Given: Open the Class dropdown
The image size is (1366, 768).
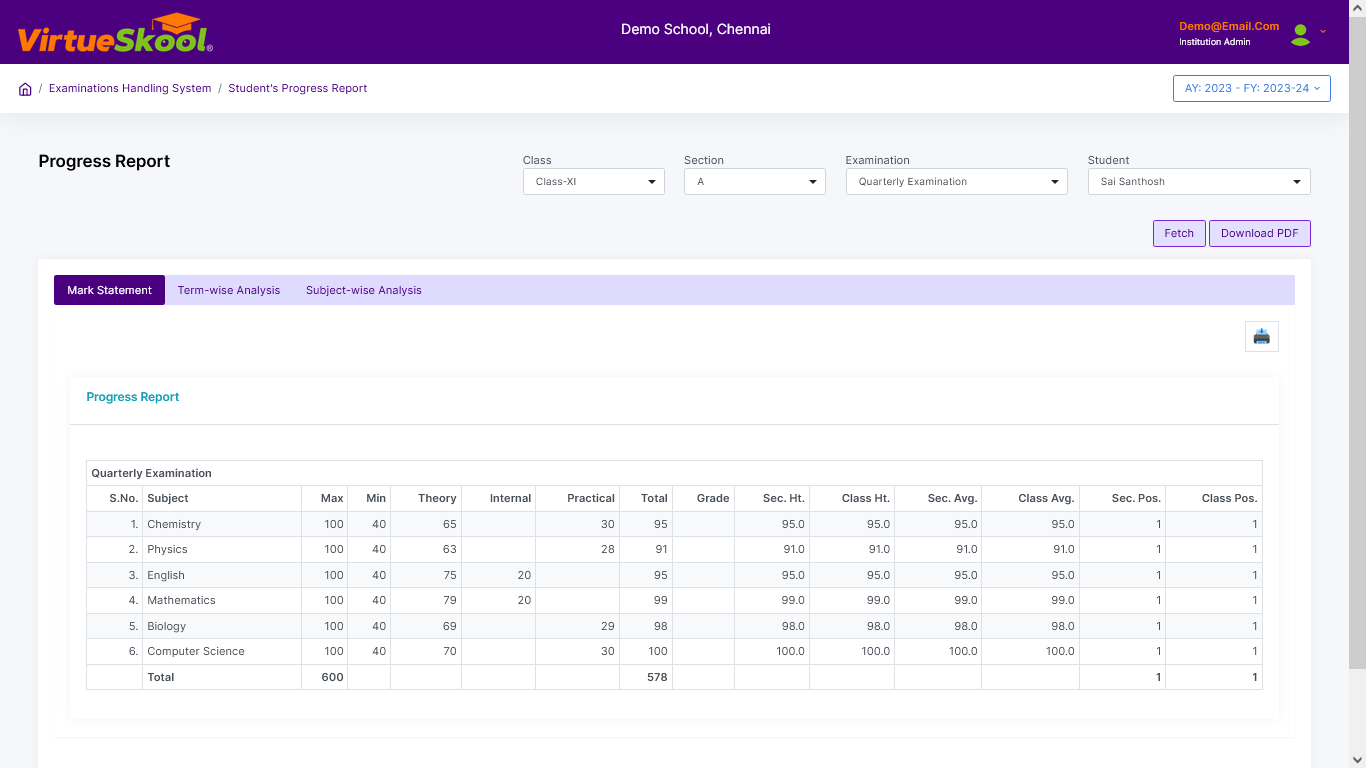Looking at the screenshot, I should click(594, 181).
